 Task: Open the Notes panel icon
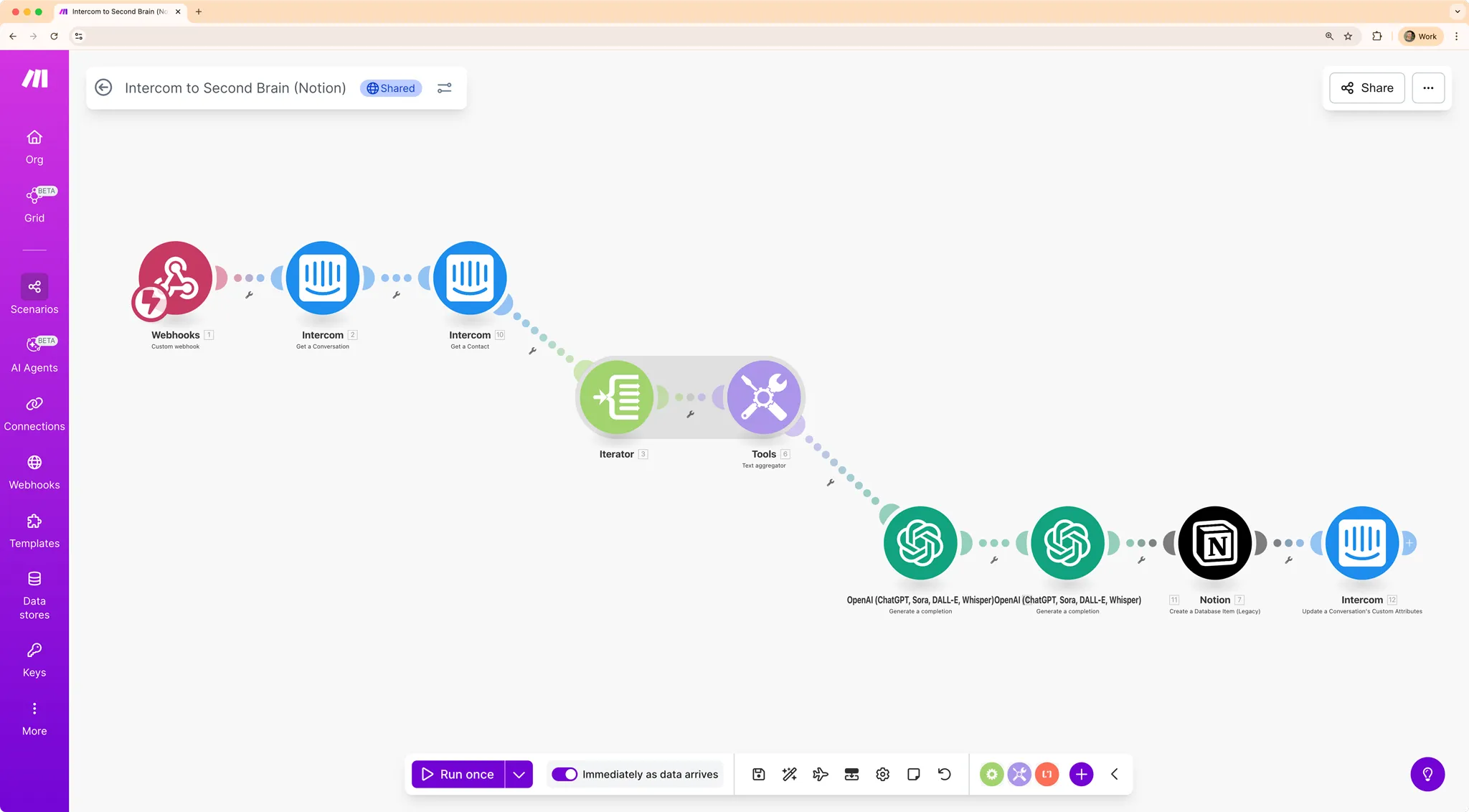913,774
